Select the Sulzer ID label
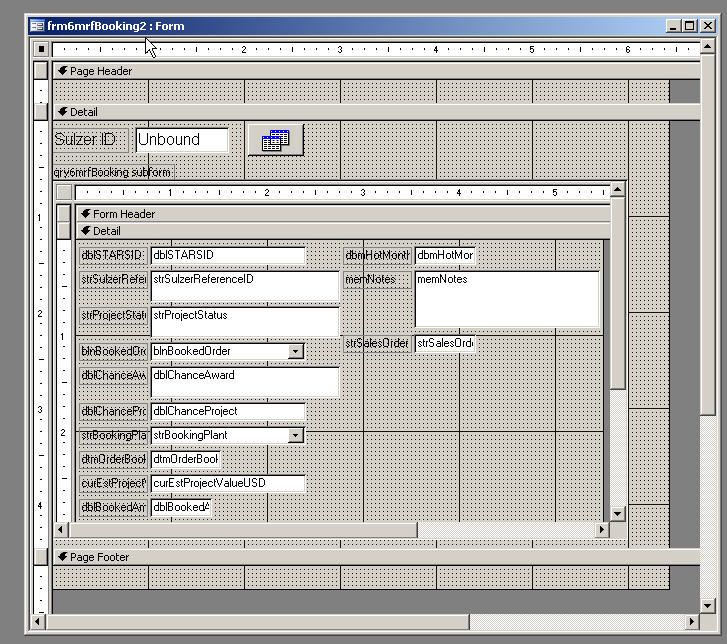The image size is (727, 644). click(x=86, y=140)
